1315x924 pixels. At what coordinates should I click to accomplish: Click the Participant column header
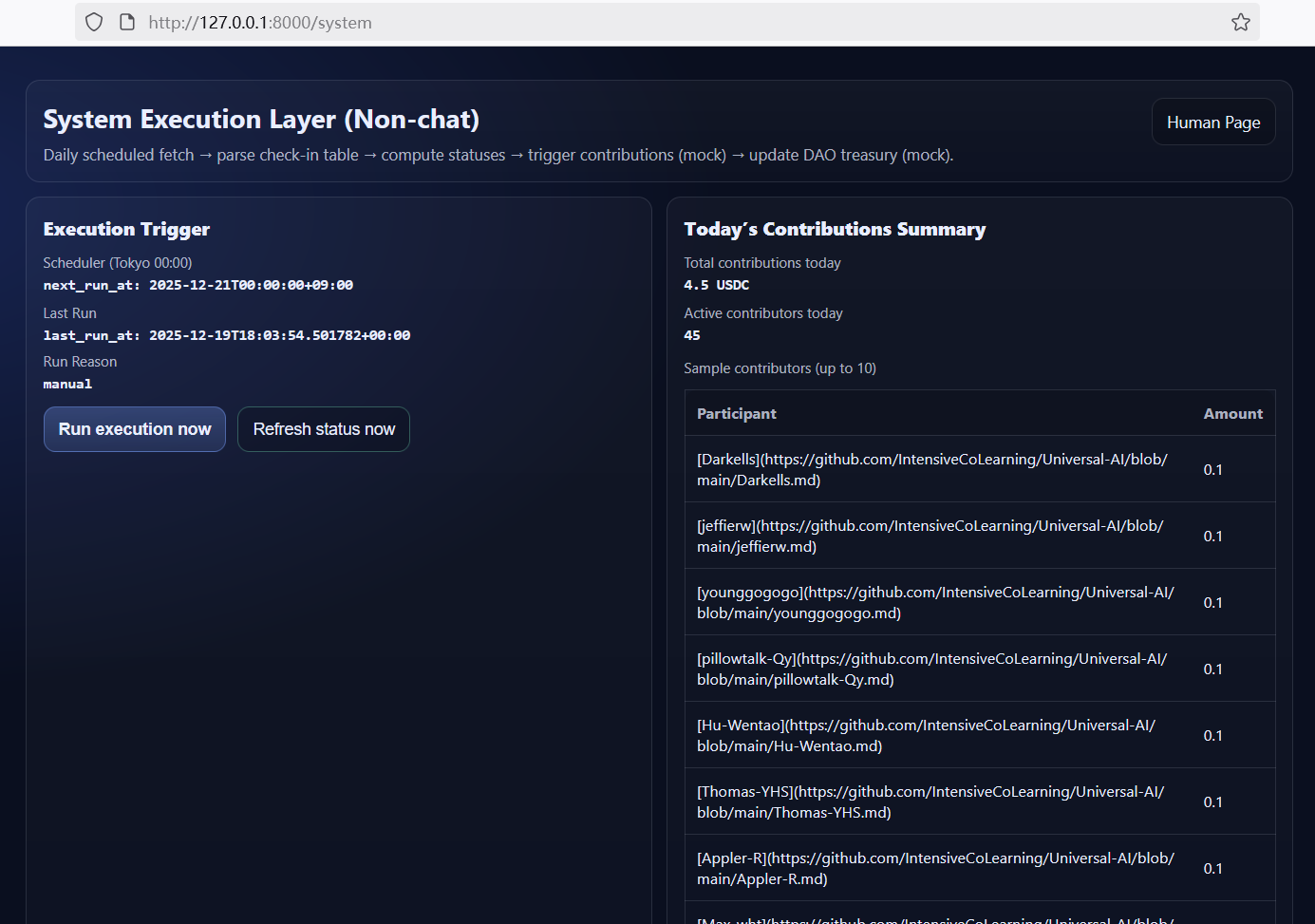pyautogui.click(x=737, y=414)
